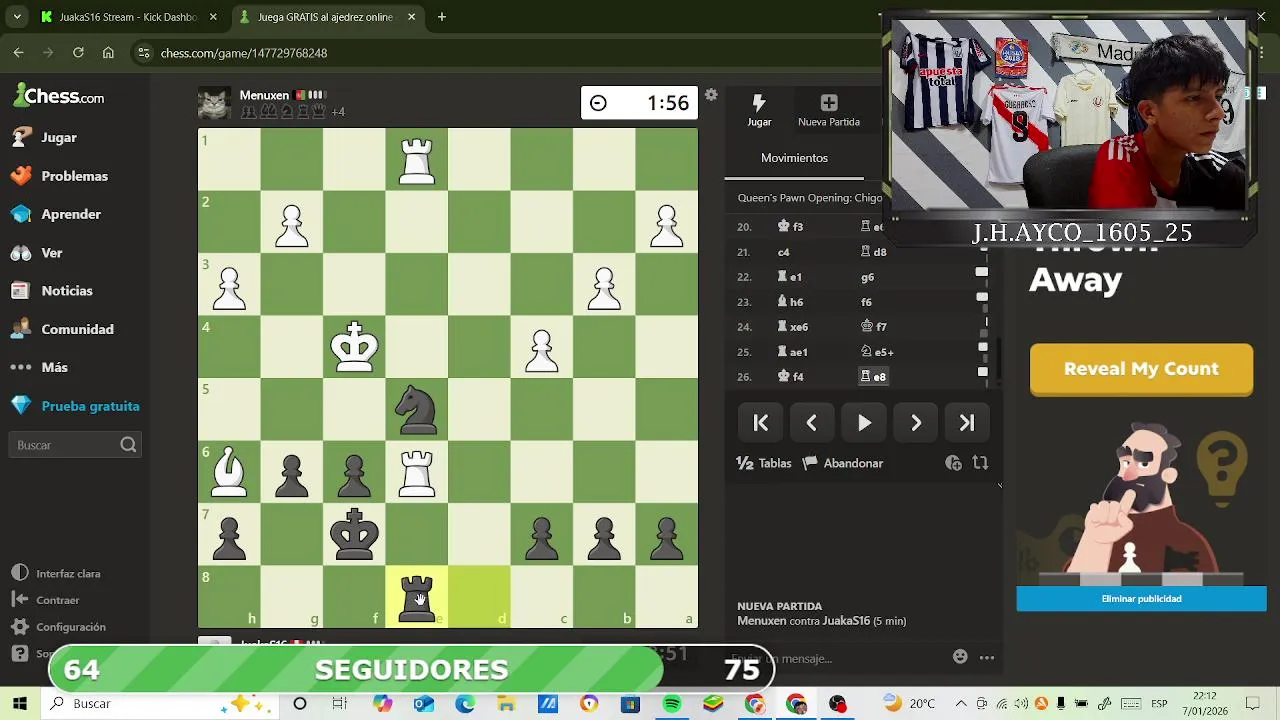Screen dimensions: 1280x720
Task: Click the Chess.com logo
Action: coord(59,97)
